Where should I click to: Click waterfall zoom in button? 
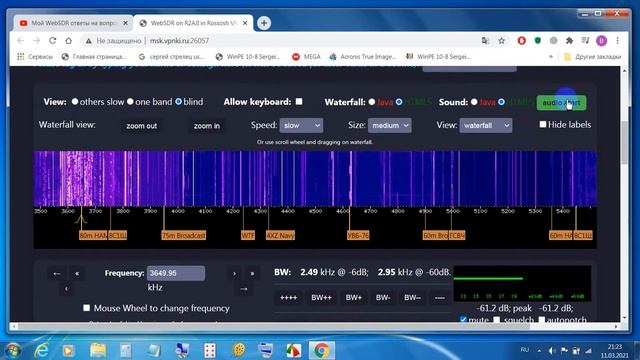[x=207, y=126]
